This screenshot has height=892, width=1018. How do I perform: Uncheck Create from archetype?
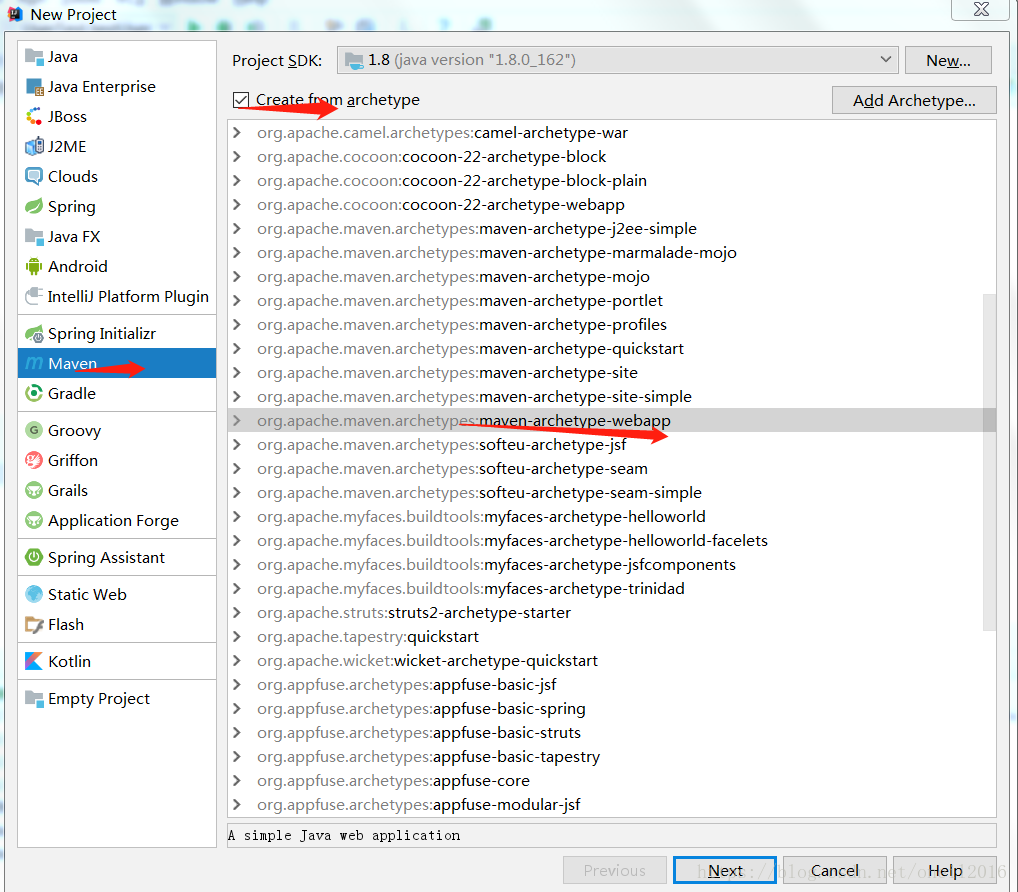(x=239, y=100)
